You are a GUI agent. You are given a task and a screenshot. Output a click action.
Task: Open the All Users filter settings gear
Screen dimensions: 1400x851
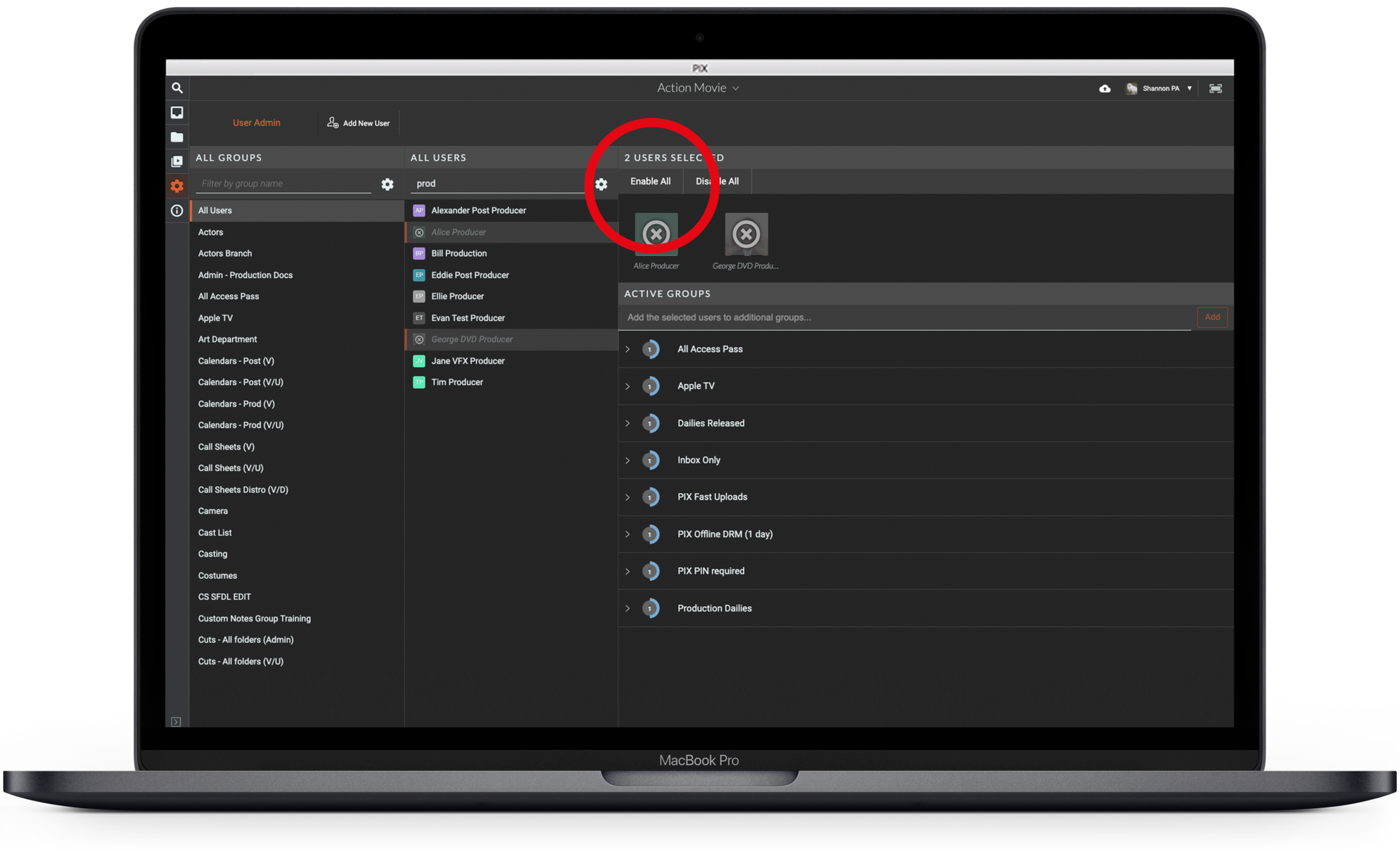pos(601,184)
